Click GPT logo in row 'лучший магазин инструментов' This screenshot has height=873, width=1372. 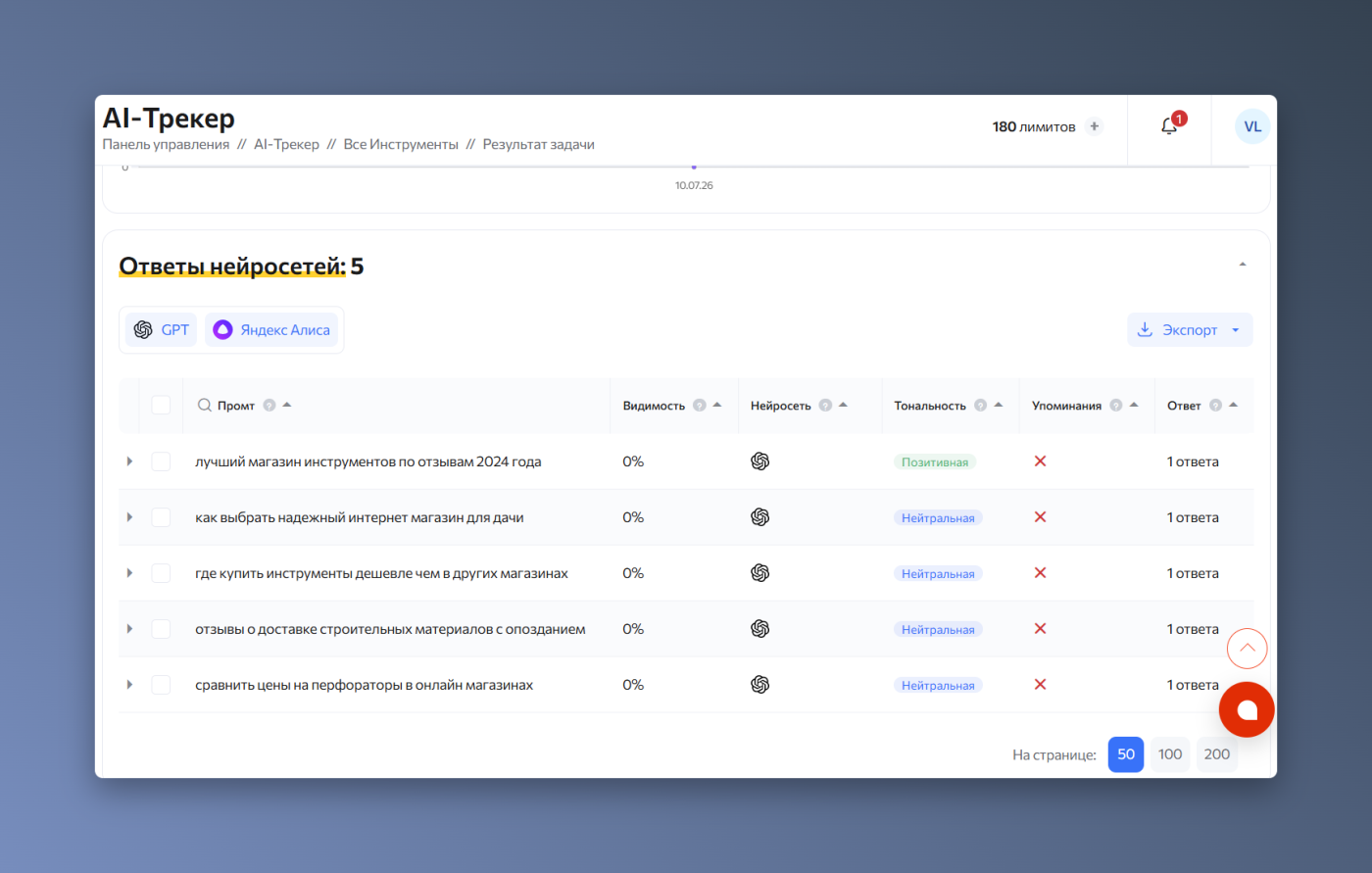coord(759,461)
